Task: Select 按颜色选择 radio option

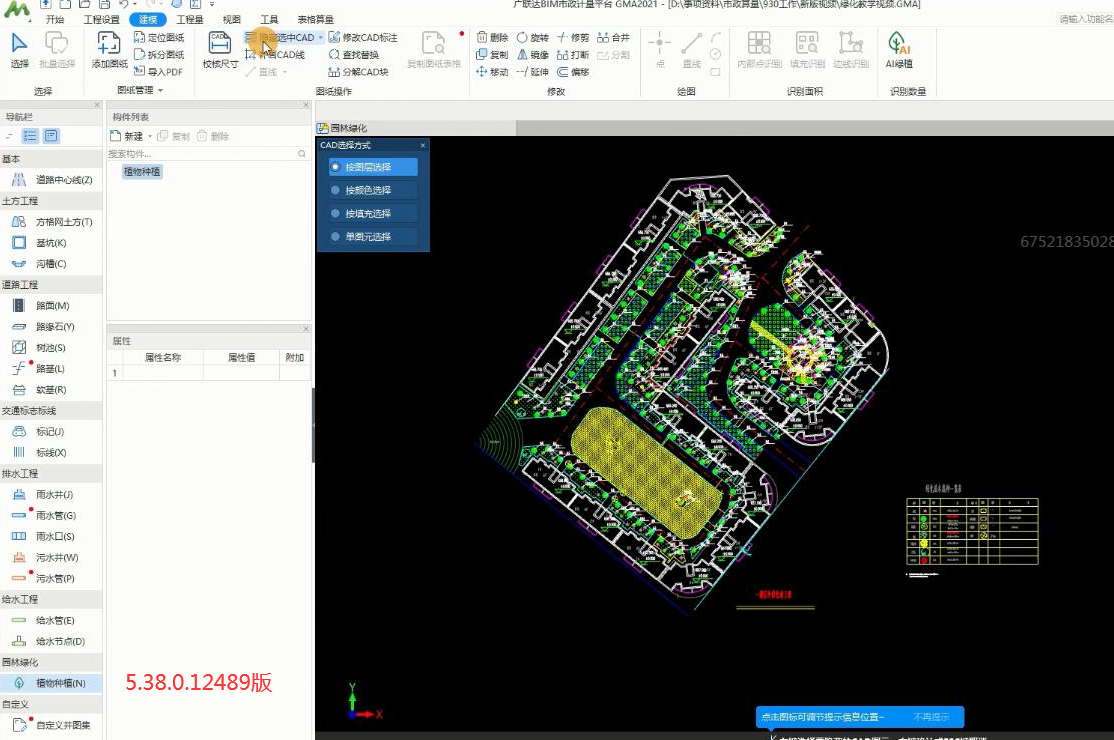Action: point(373,190)
